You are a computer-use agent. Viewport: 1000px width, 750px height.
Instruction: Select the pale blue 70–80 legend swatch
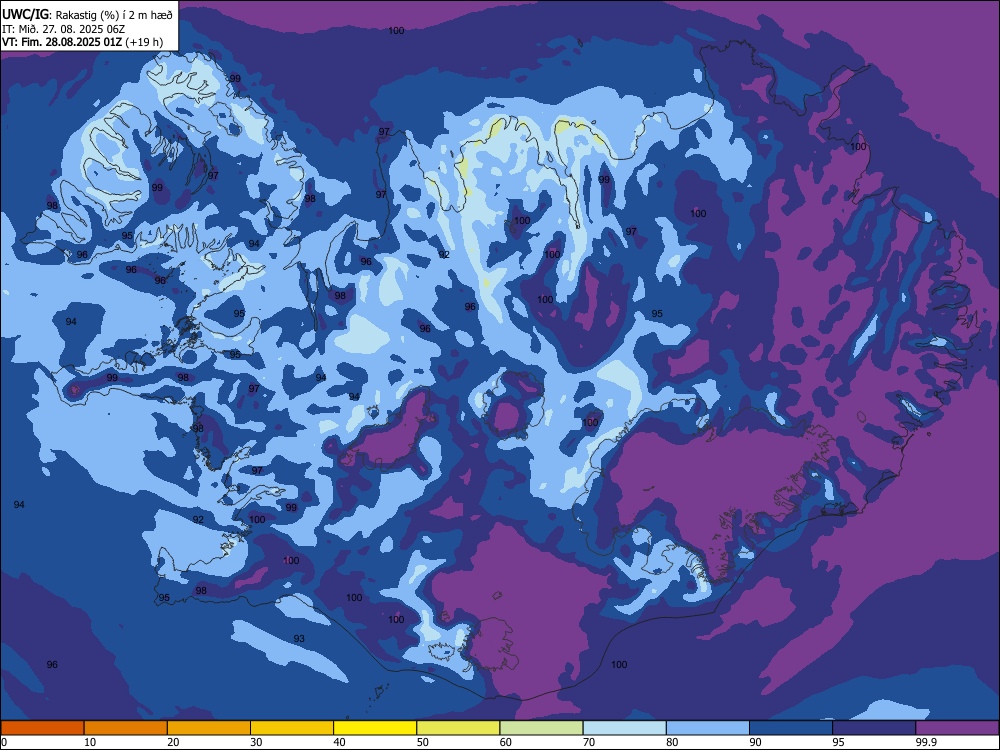[x=625, y=728]
